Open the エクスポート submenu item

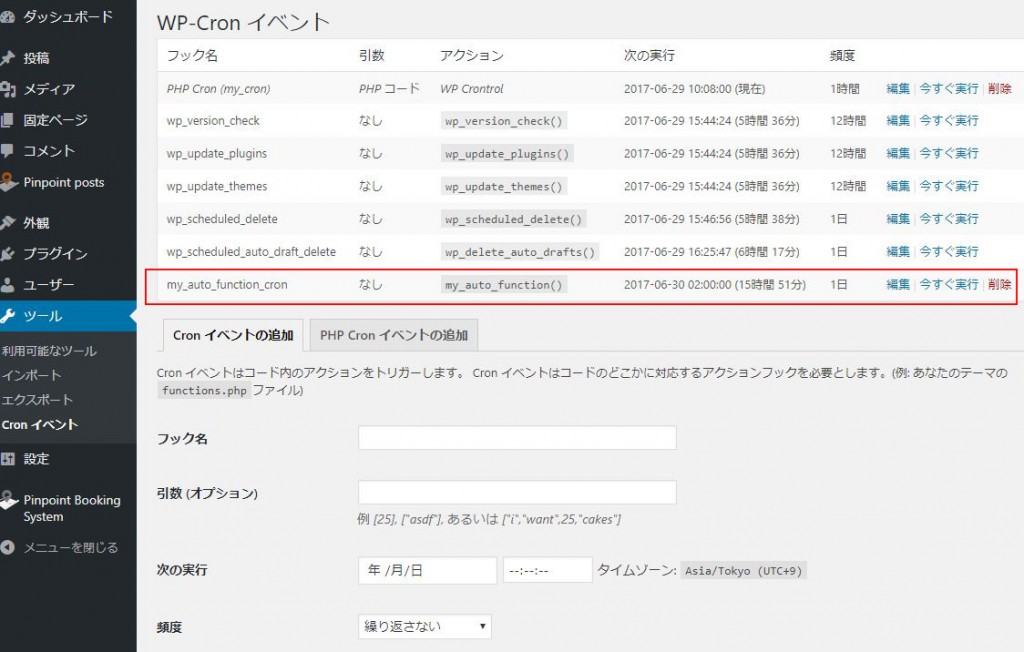[37, 400]
